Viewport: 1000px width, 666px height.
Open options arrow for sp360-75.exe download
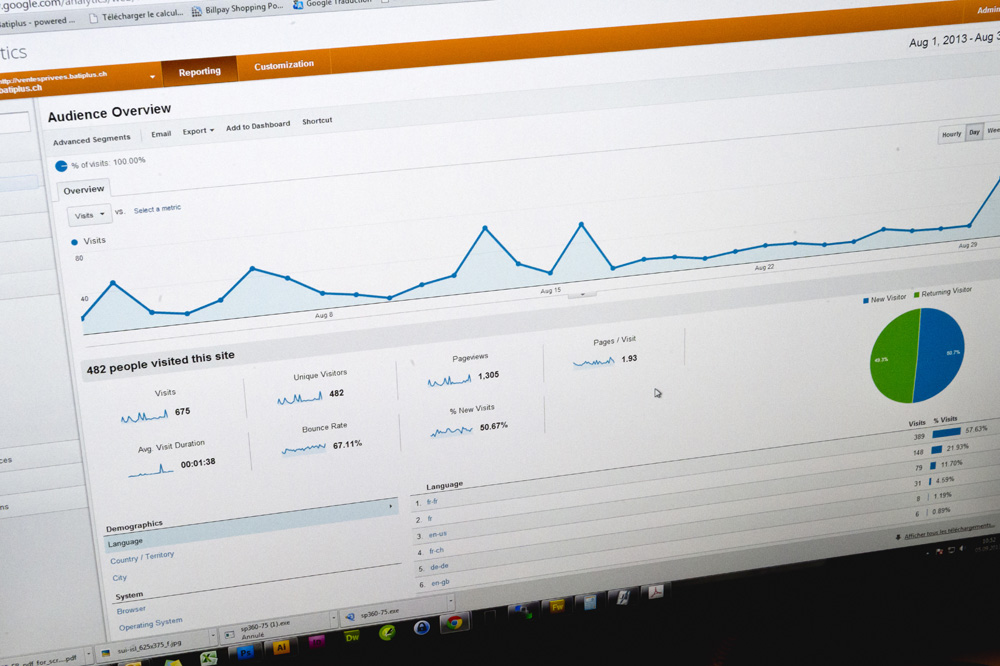(x=450, y=601)
